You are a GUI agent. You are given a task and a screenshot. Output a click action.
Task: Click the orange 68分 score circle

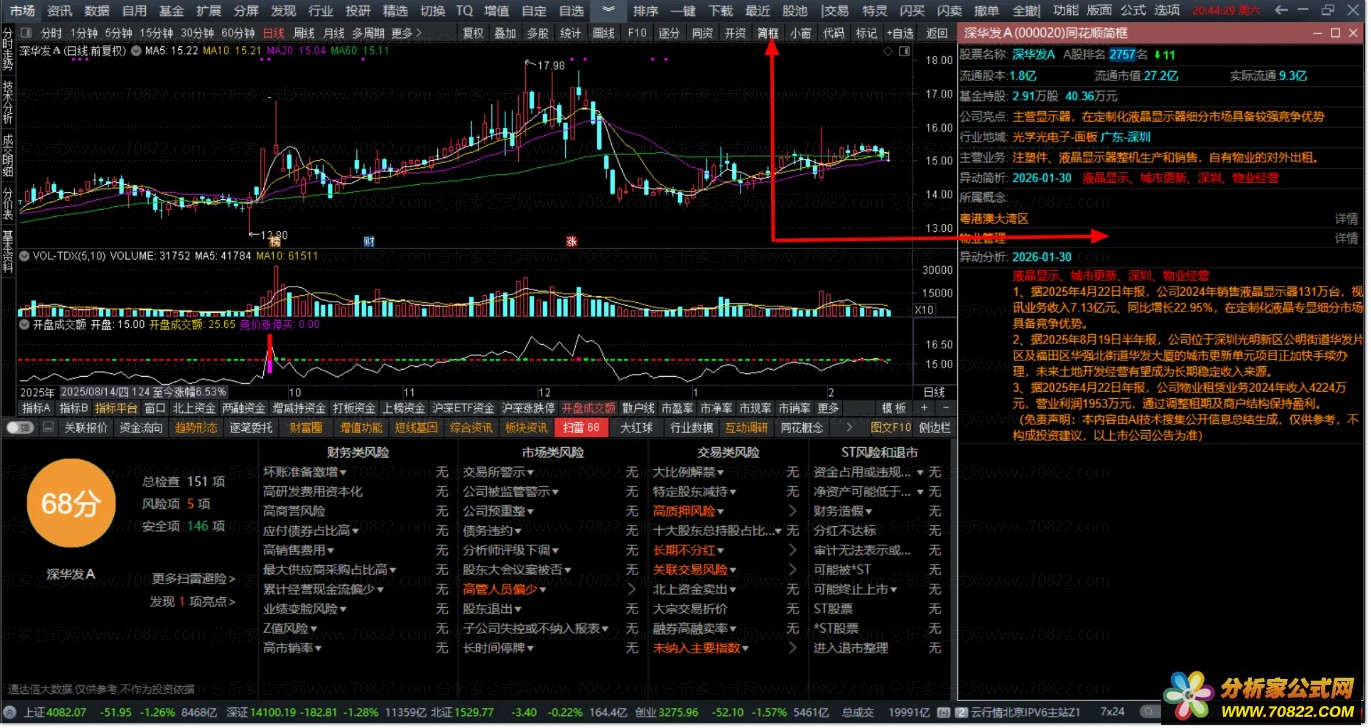pyautogui.click(x=70, y=503)
